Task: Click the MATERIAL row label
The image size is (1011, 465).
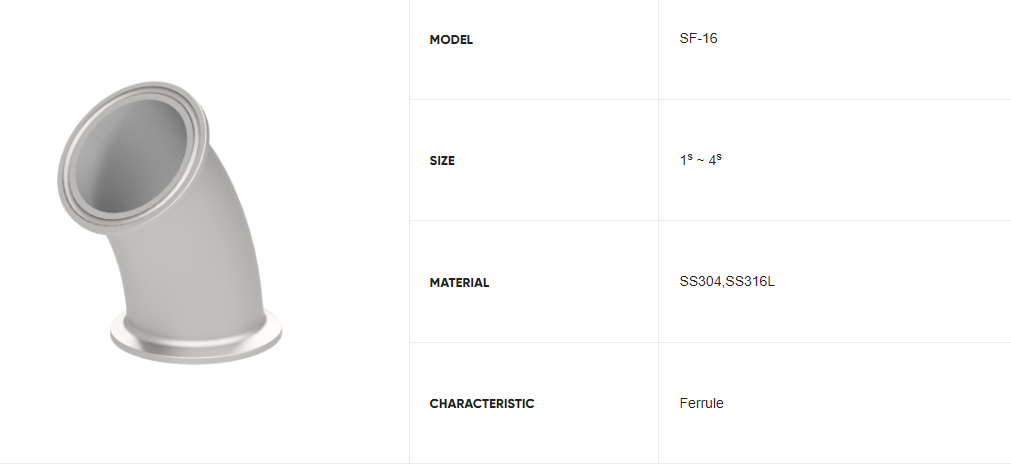Action: pyautogui.click(x=459, y=283)
